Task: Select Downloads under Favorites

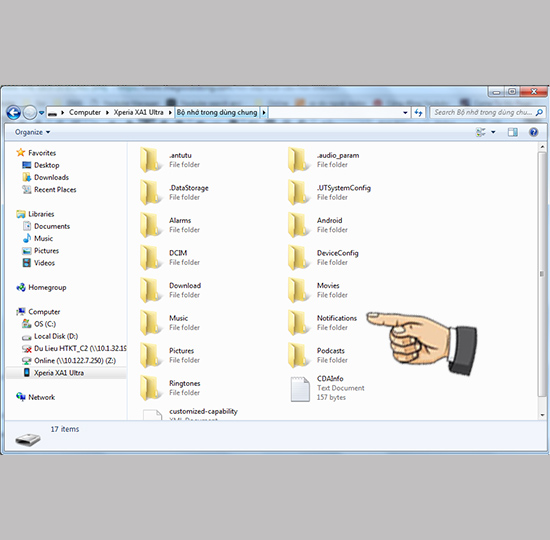Action: (x=51, y=177)
